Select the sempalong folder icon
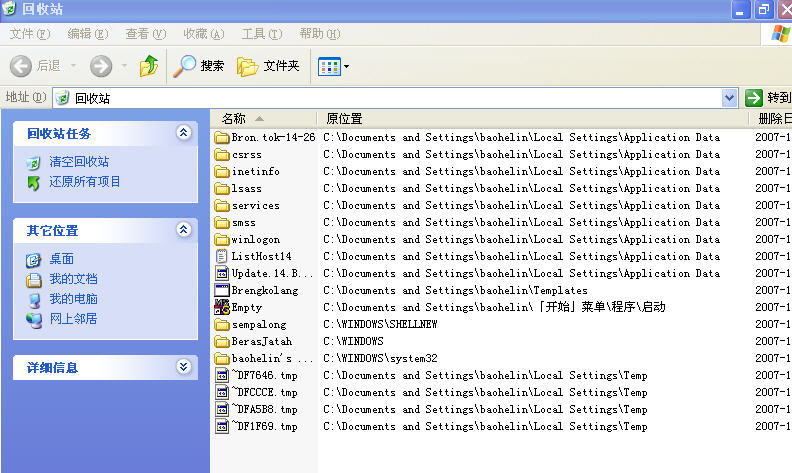Screen dimensions: 792x473 point(222,324)
